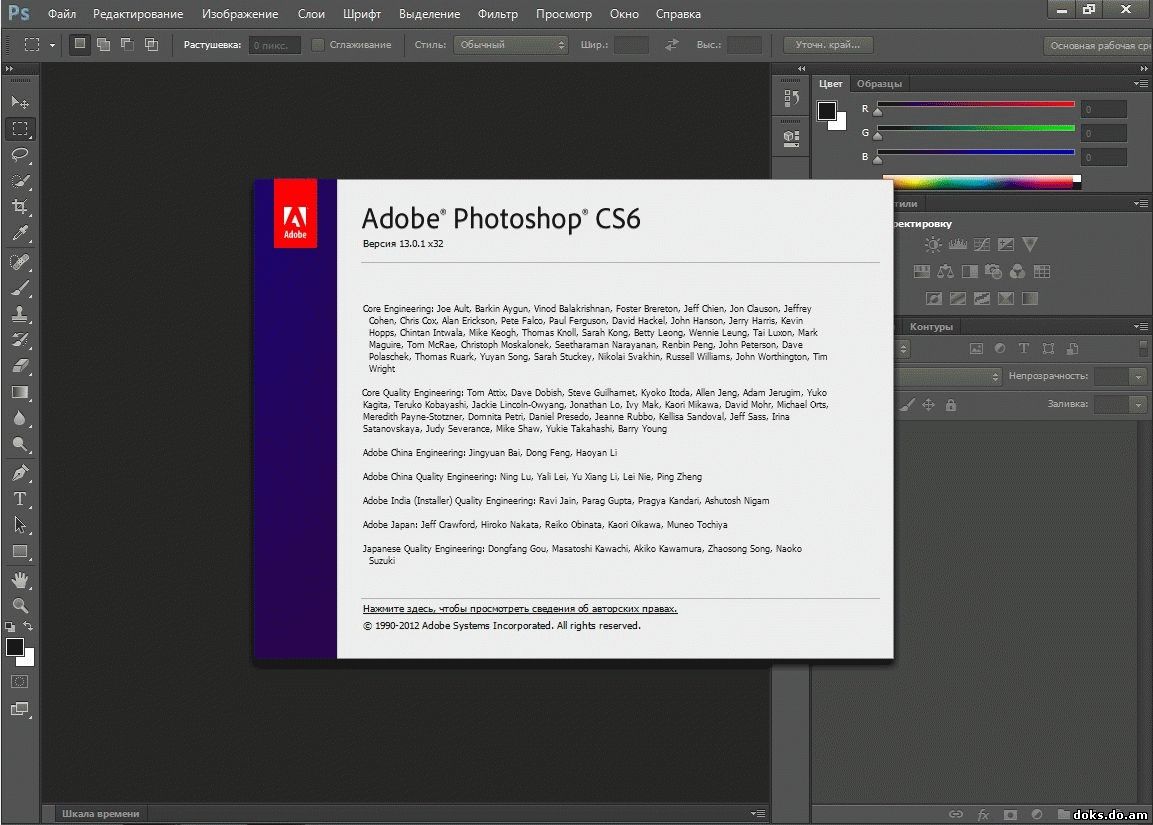This screenshot has width=1153, height=825.
Task: Select the Zoom magnifier tool
Action: pyautogui.click(x=20, y=606)
